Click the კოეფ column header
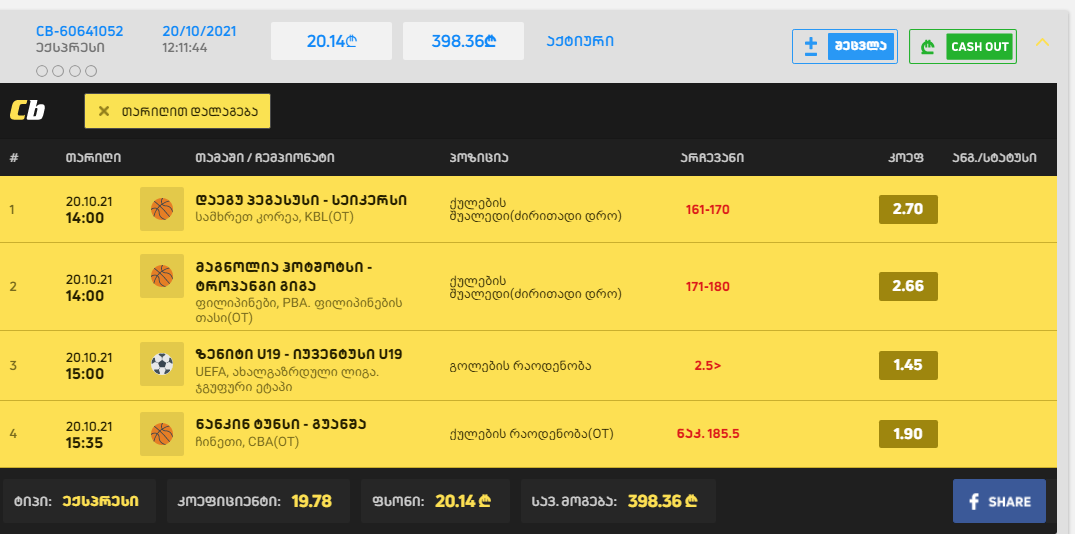Viewport: 1075px width, 534px height. coord(906,158)
